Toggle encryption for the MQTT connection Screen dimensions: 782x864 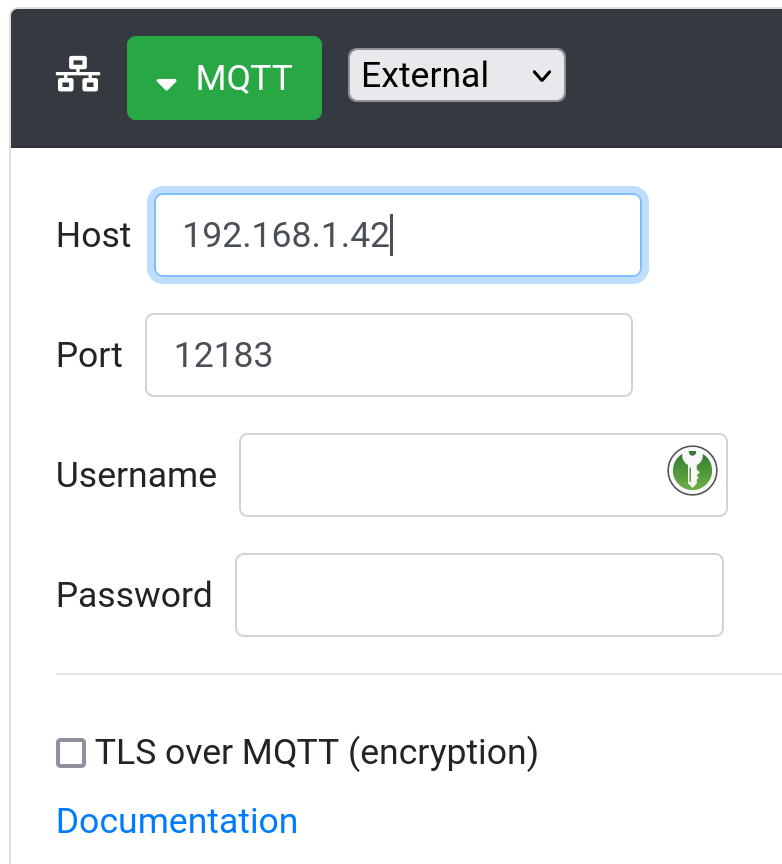point(71,753)
